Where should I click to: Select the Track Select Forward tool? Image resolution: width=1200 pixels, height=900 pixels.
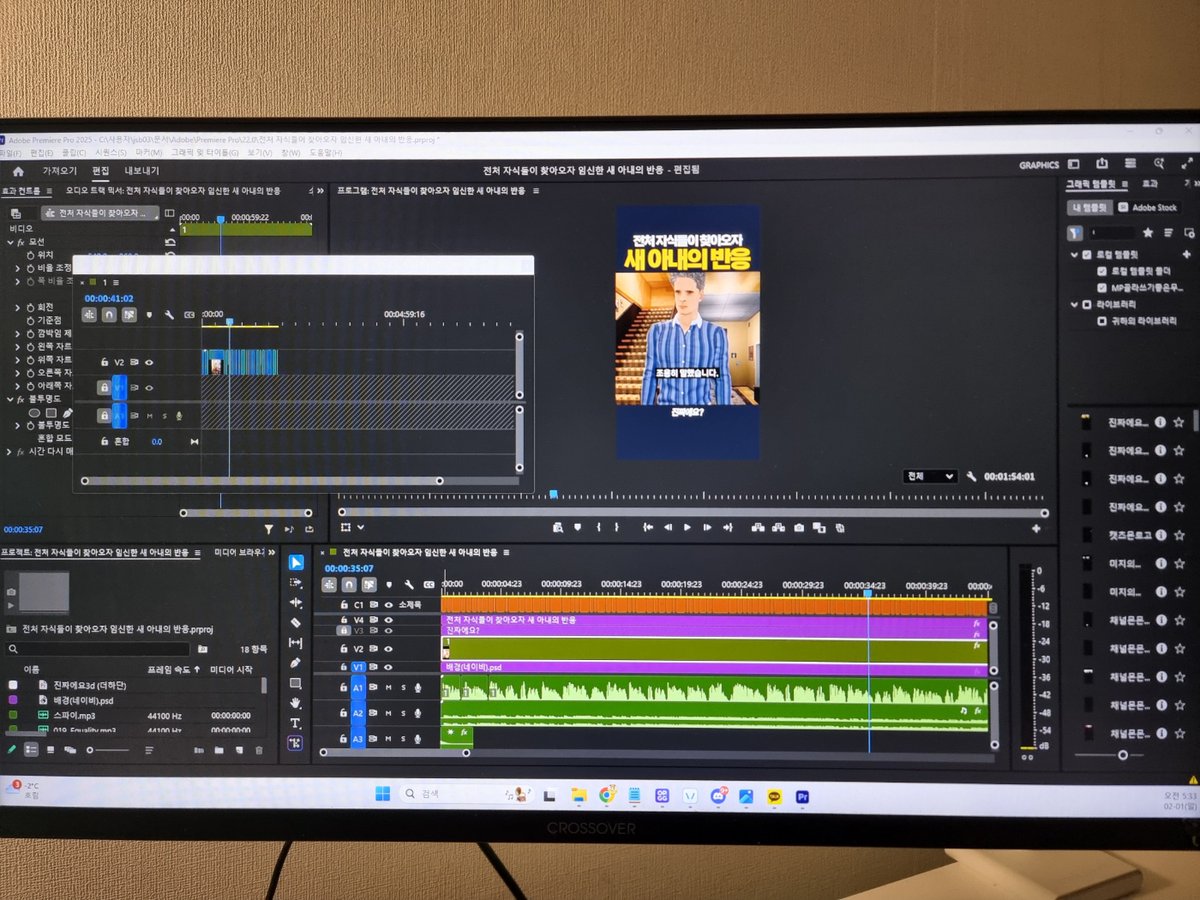coord(296,582)
